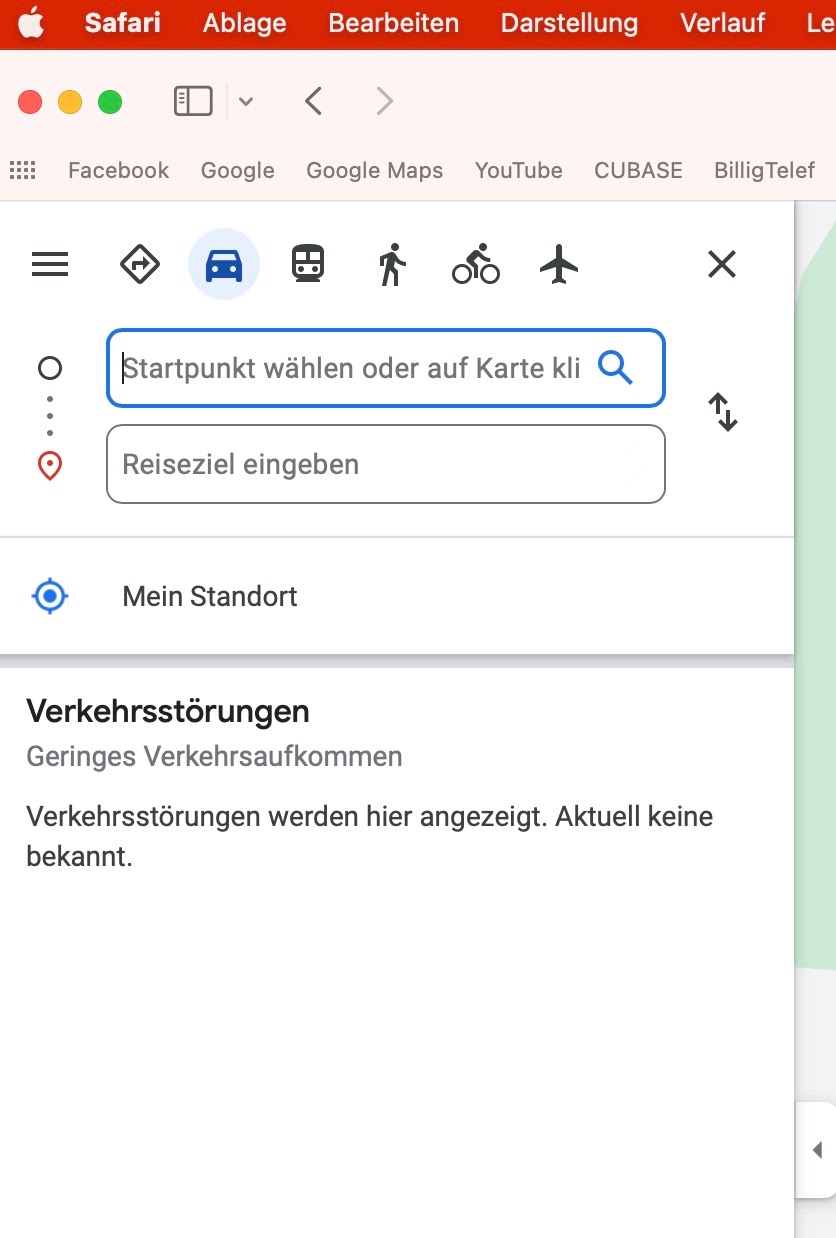
Task: Open the CUBASE bookmark
Action: click(x=638, y=170)
